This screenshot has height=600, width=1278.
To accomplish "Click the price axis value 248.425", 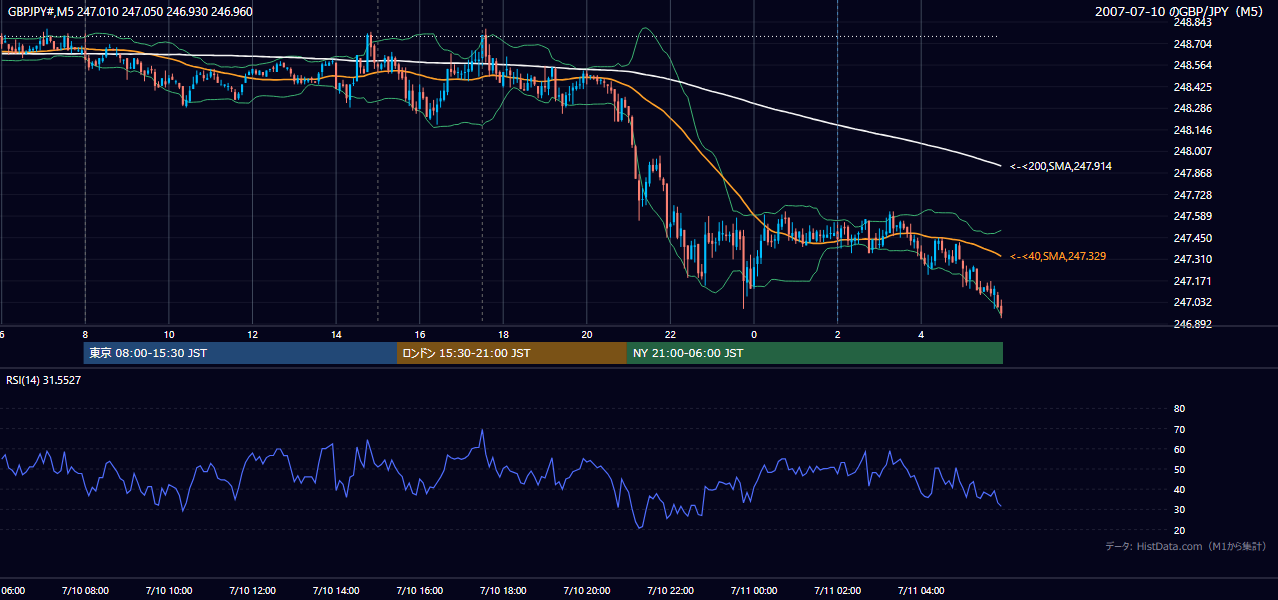I will (1193, 87).
